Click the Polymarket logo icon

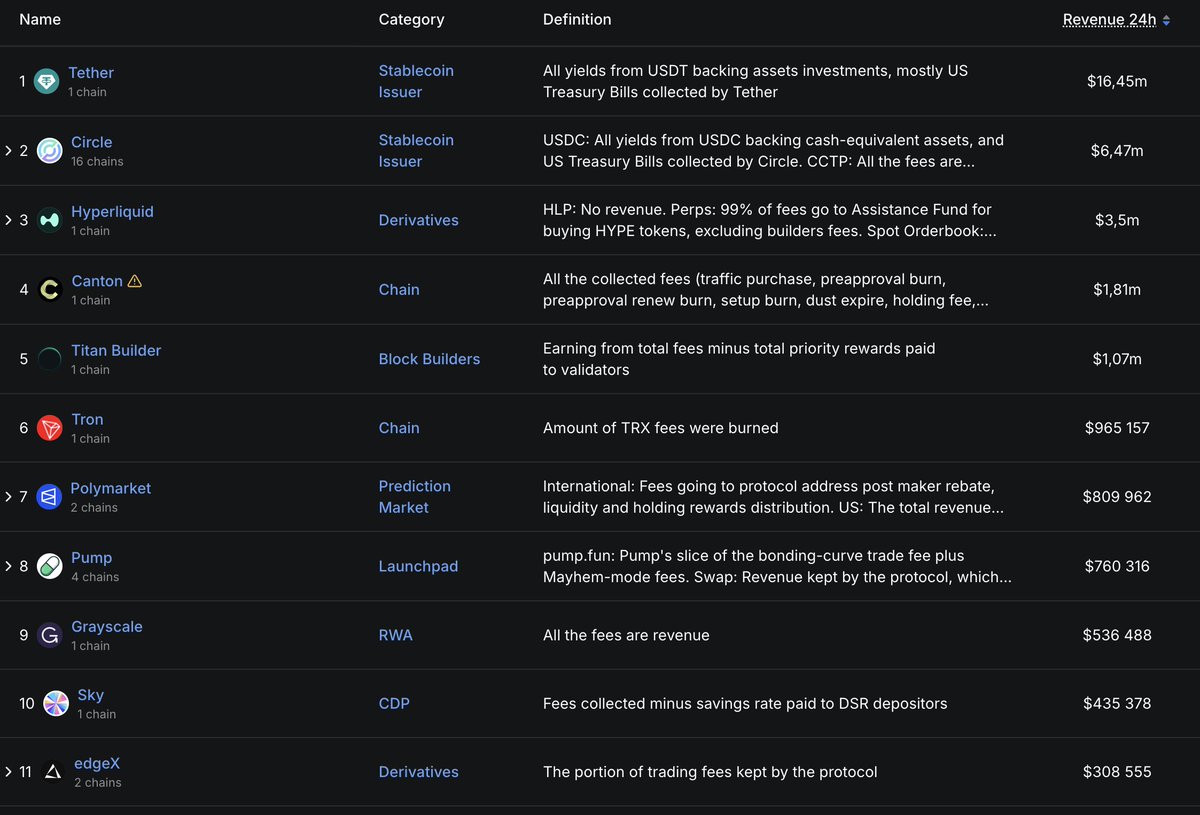coord(49,497)
